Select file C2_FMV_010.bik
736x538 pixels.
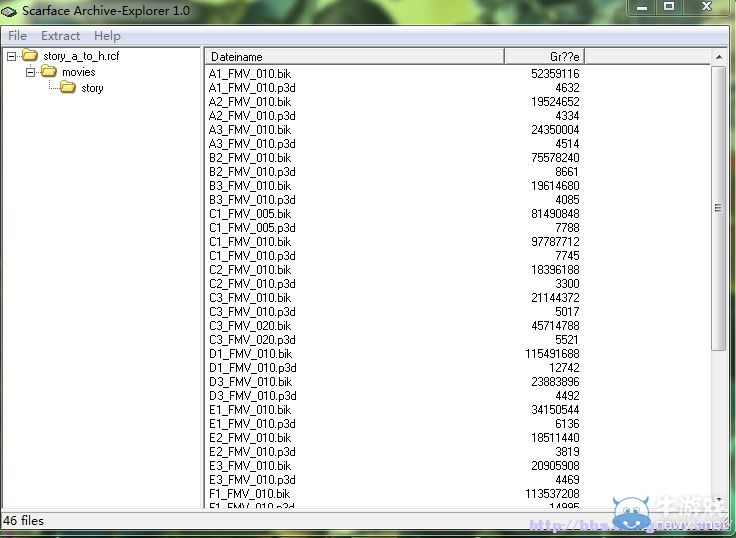250,270
